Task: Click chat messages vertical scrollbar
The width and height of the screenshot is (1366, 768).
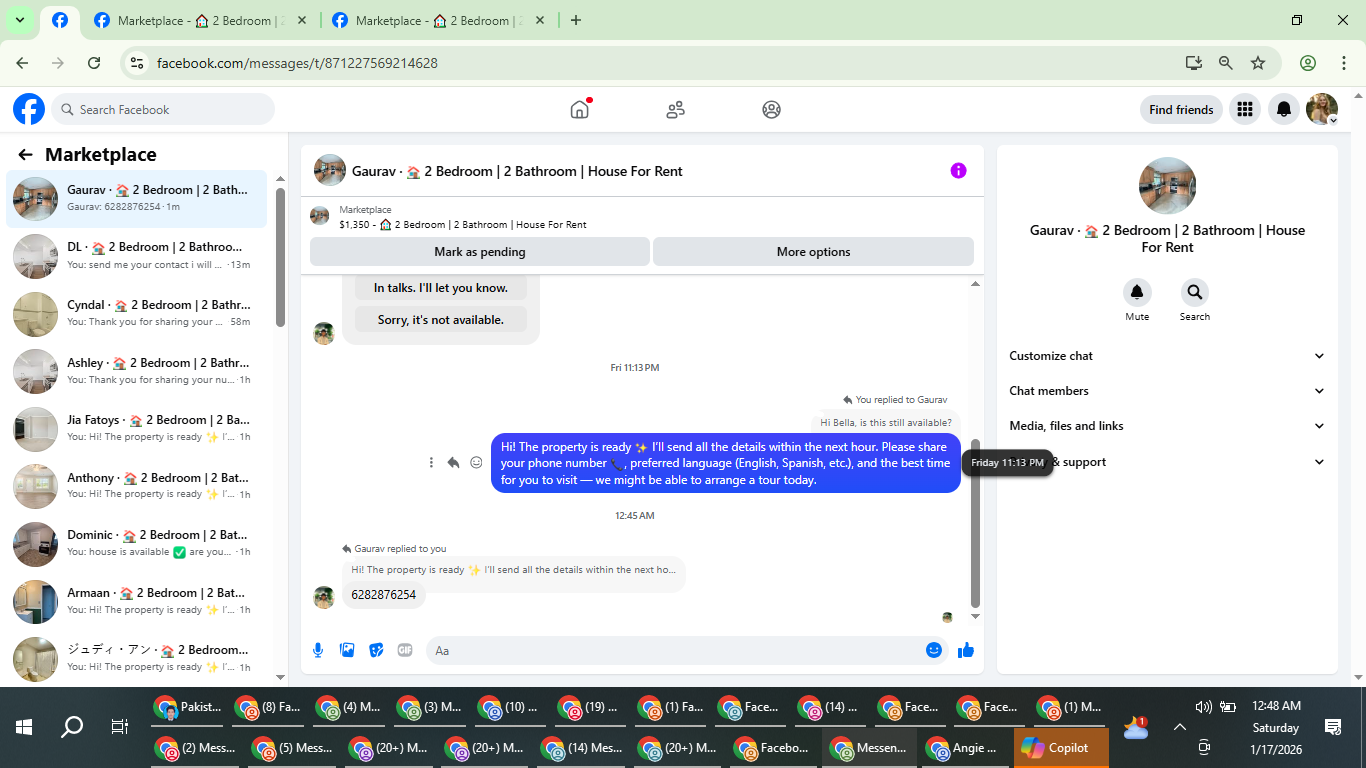Action: (976, 524)
